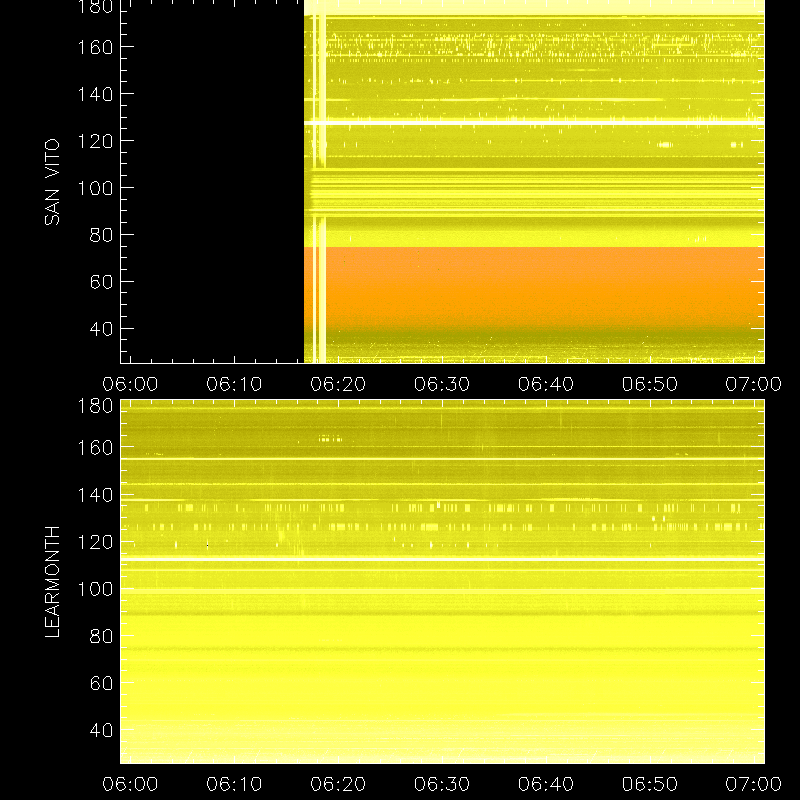Select the 60 tick label on San Vito axis
This screenshot has height=800, width=800.
tap(102, 282)
